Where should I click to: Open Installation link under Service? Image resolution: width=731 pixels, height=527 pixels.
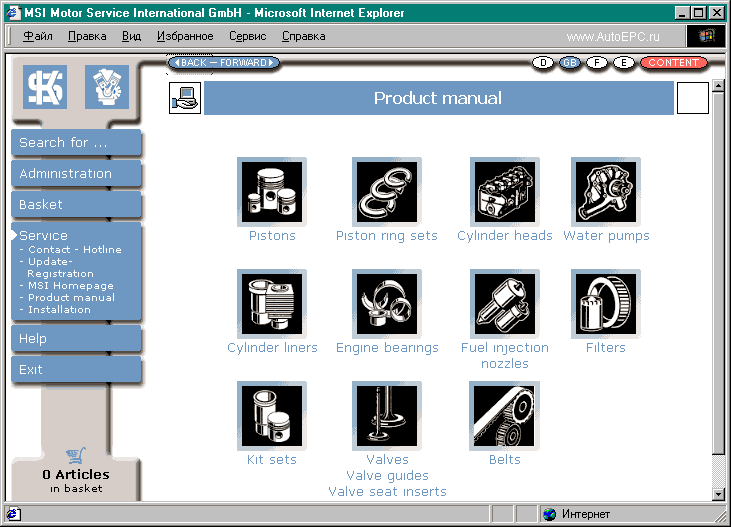pyautogui.click(x=59, y=310)
